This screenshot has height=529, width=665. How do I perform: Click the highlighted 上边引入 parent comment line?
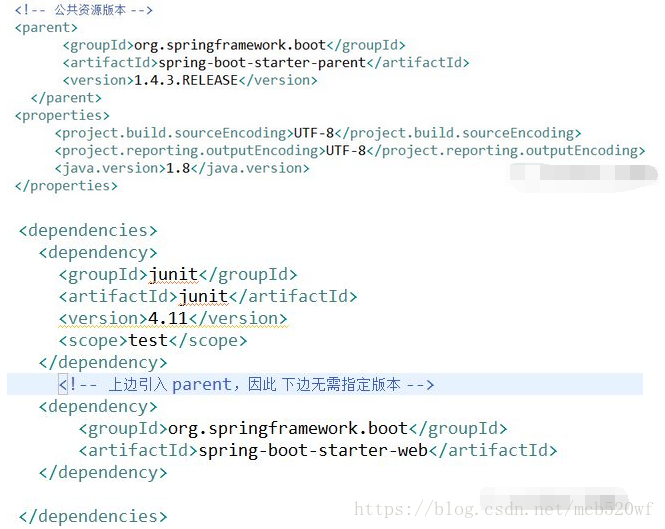point(325,384)
